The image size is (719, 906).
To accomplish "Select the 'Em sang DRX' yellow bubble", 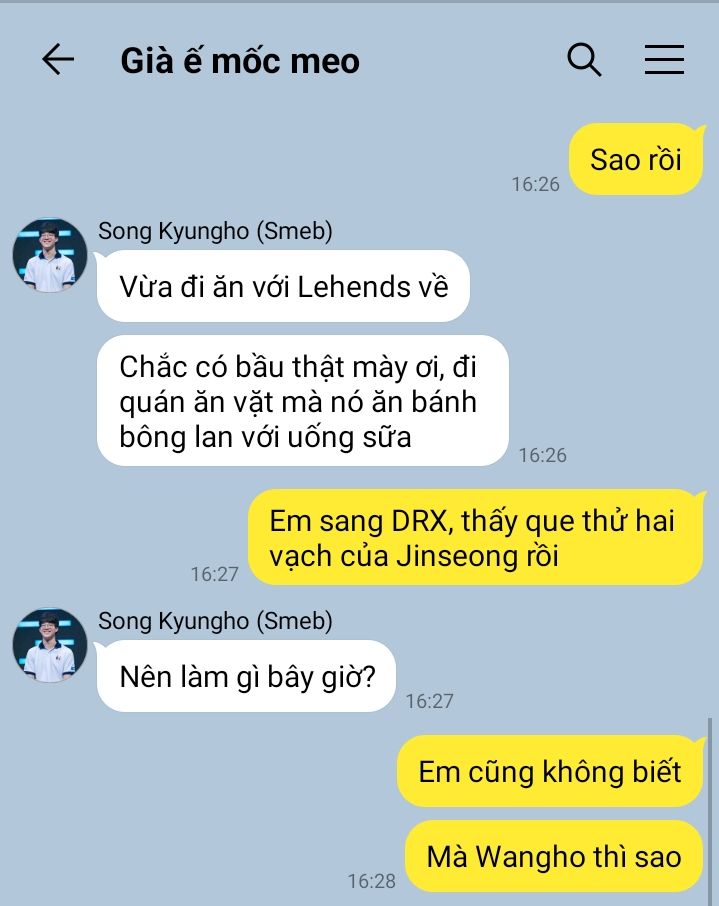I will pos(477,537).
